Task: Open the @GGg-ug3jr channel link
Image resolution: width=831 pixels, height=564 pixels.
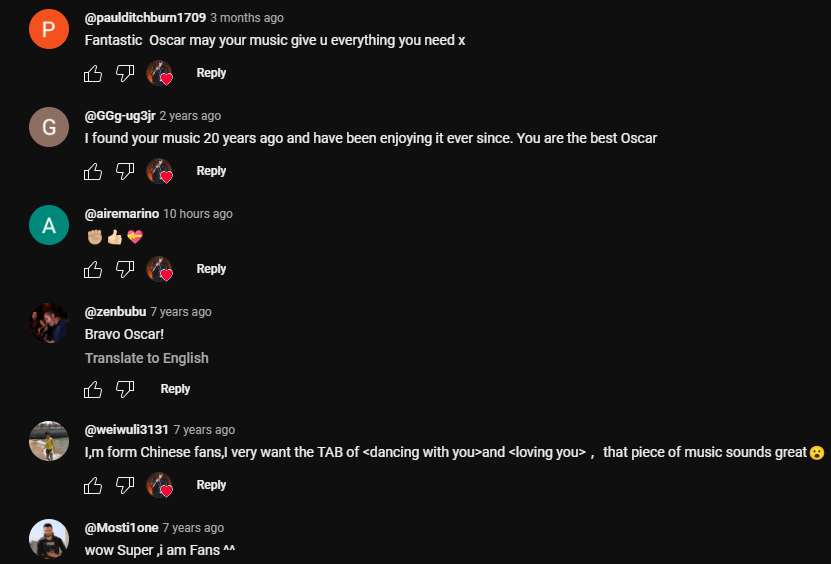Action: coord(120,116)
